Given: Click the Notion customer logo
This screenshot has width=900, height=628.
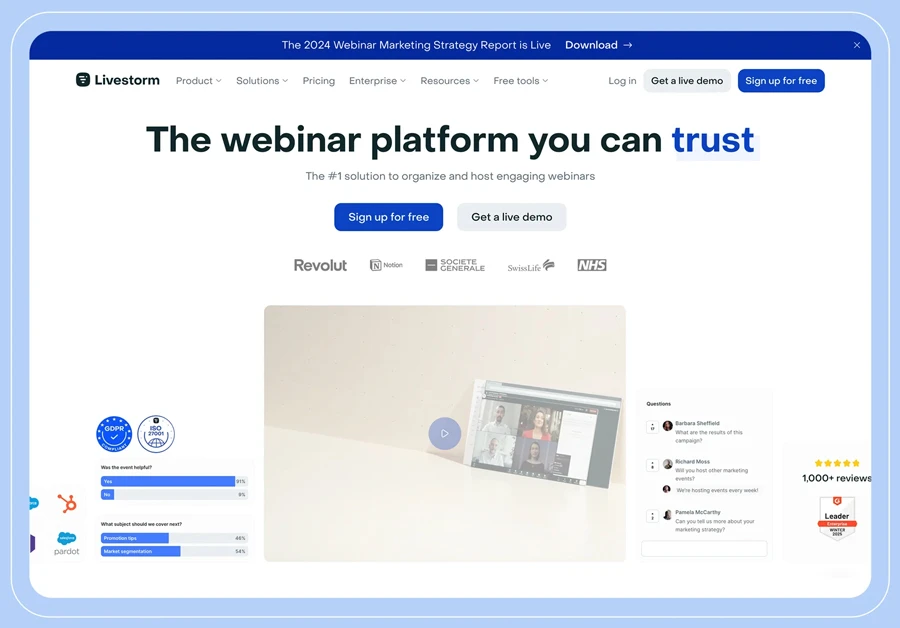Looking at the screenshot, I should click(x=386, y=264).
